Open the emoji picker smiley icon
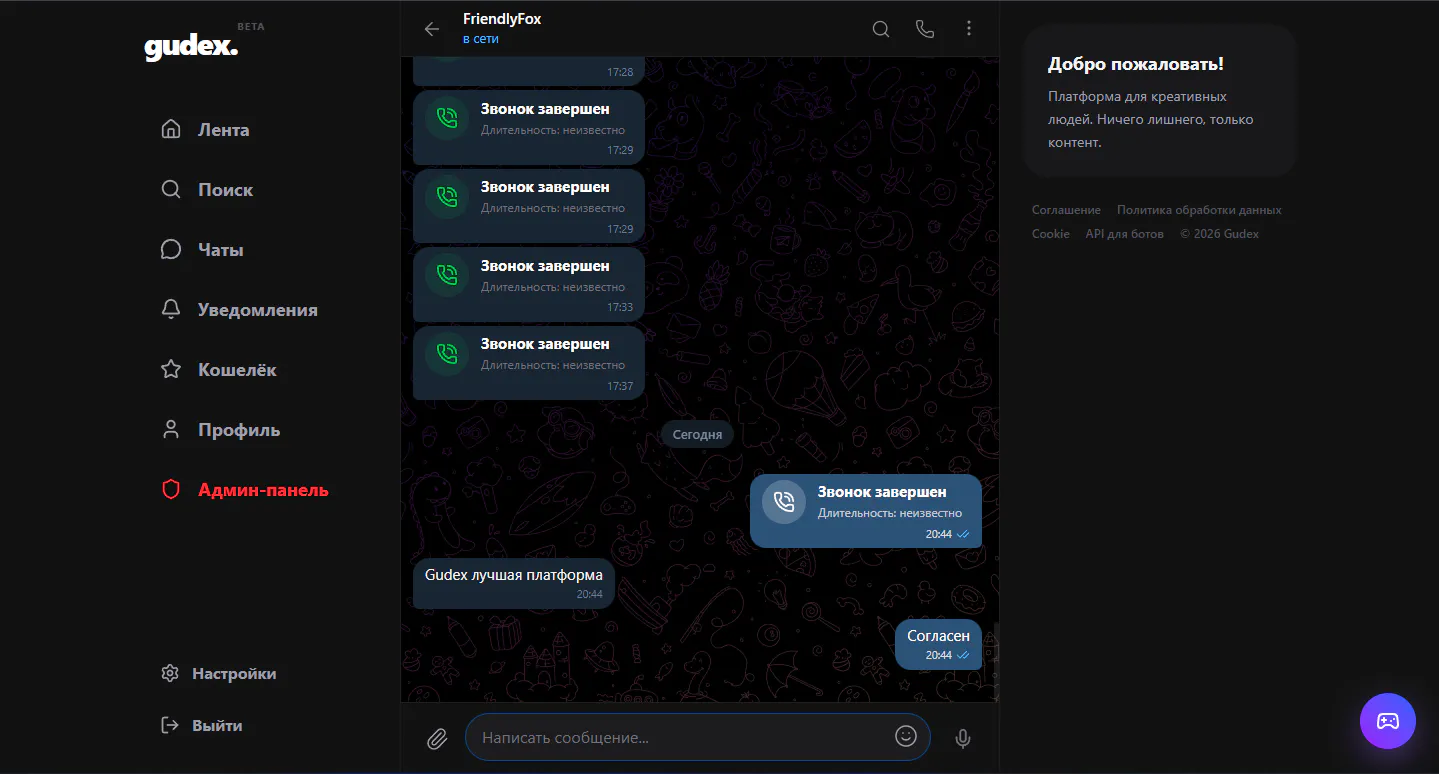 (906, 736)
